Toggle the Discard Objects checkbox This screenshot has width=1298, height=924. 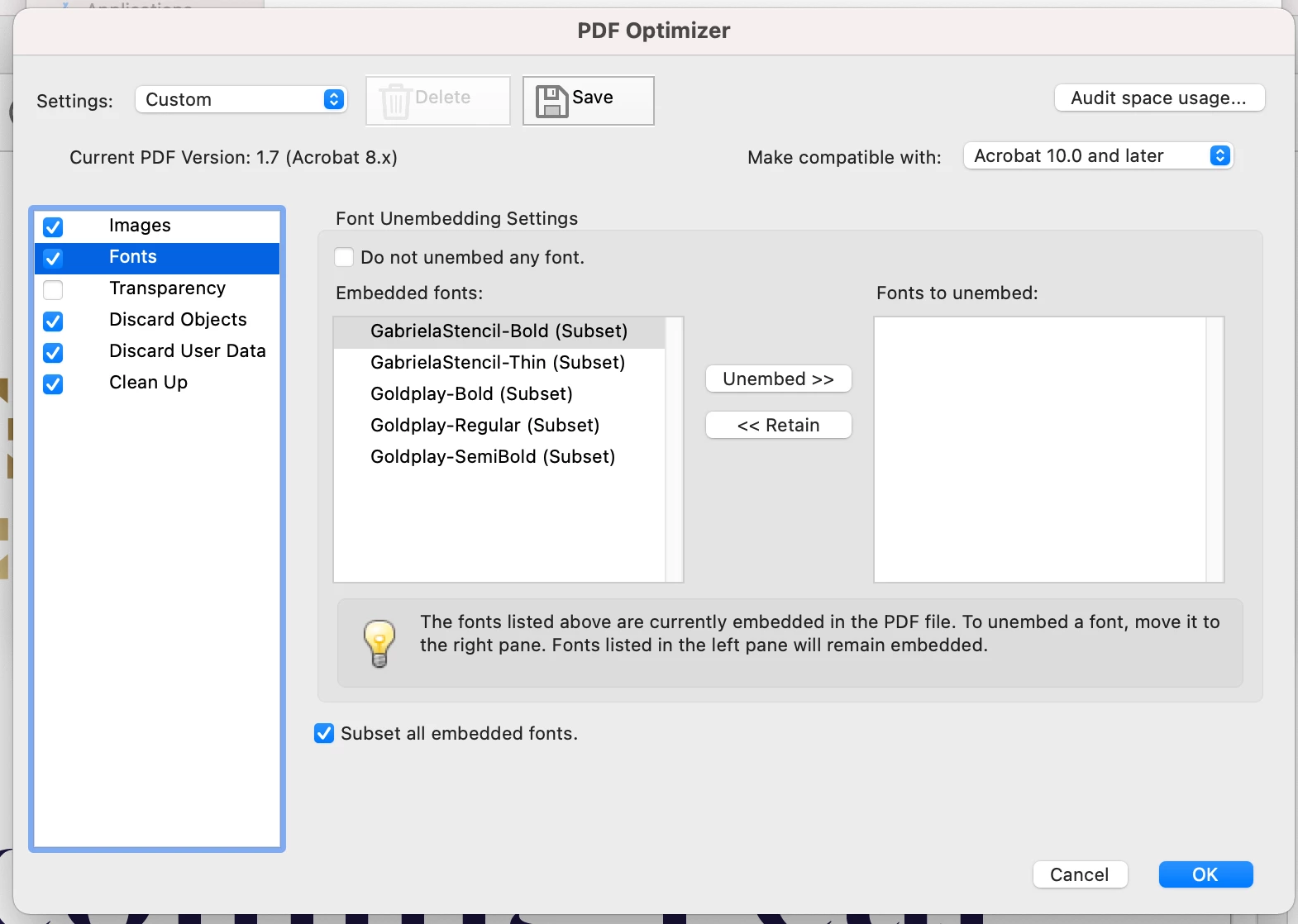tap(53, 321)
